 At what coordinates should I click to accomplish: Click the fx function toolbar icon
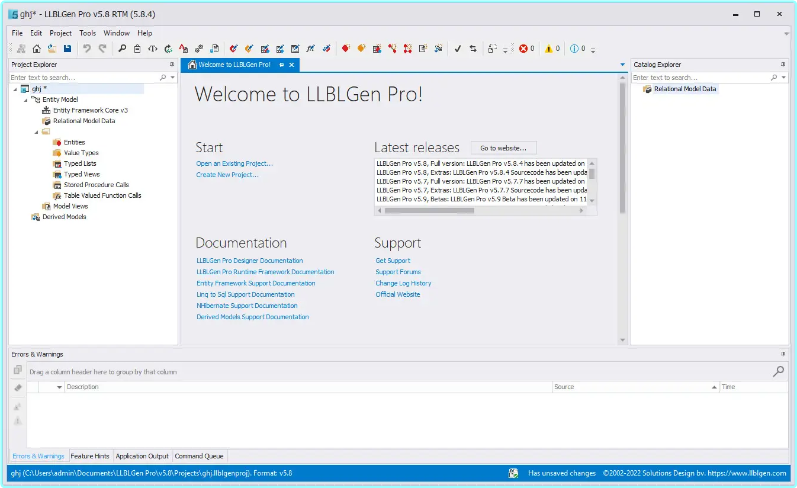(310, 49)
